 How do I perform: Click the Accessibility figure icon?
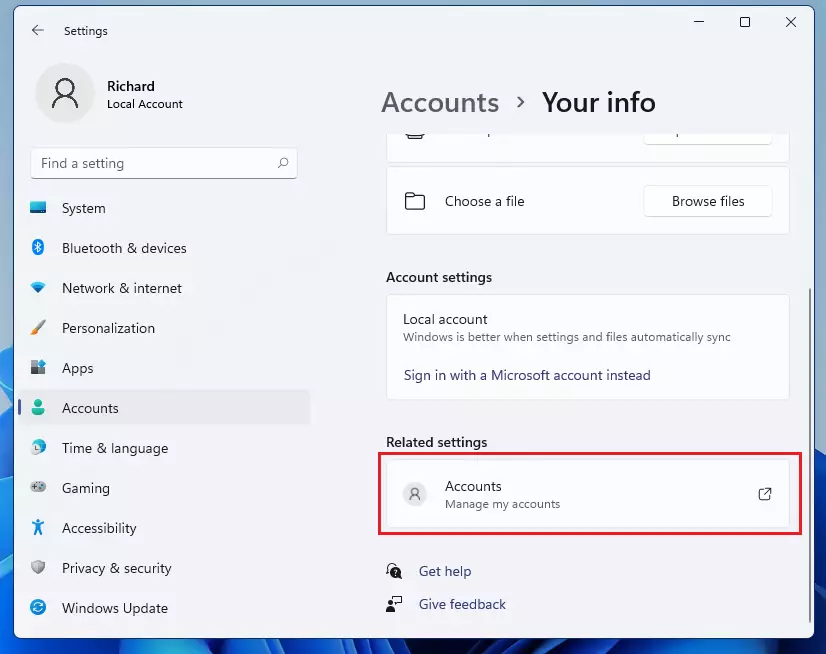coord(38,527)
